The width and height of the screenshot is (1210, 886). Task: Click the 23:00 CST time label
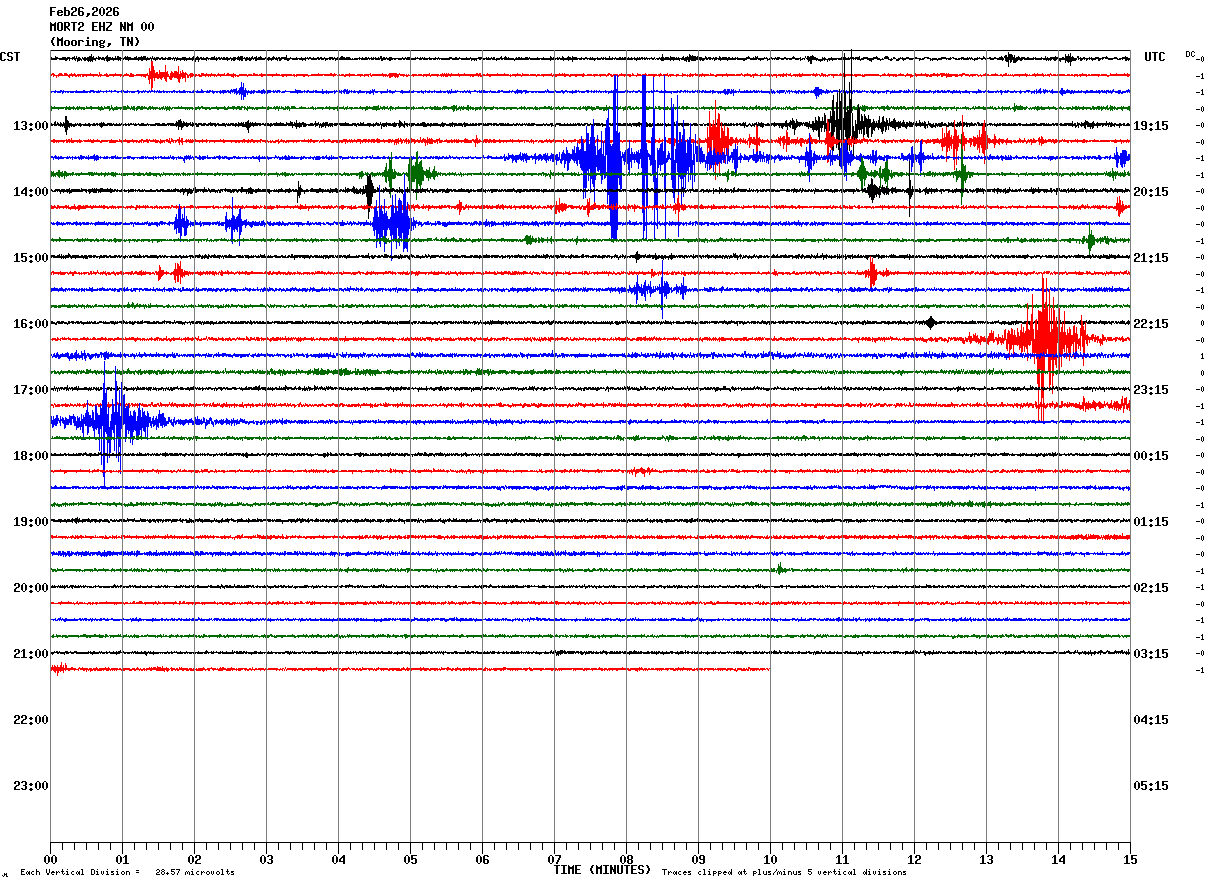pos(30,786)
